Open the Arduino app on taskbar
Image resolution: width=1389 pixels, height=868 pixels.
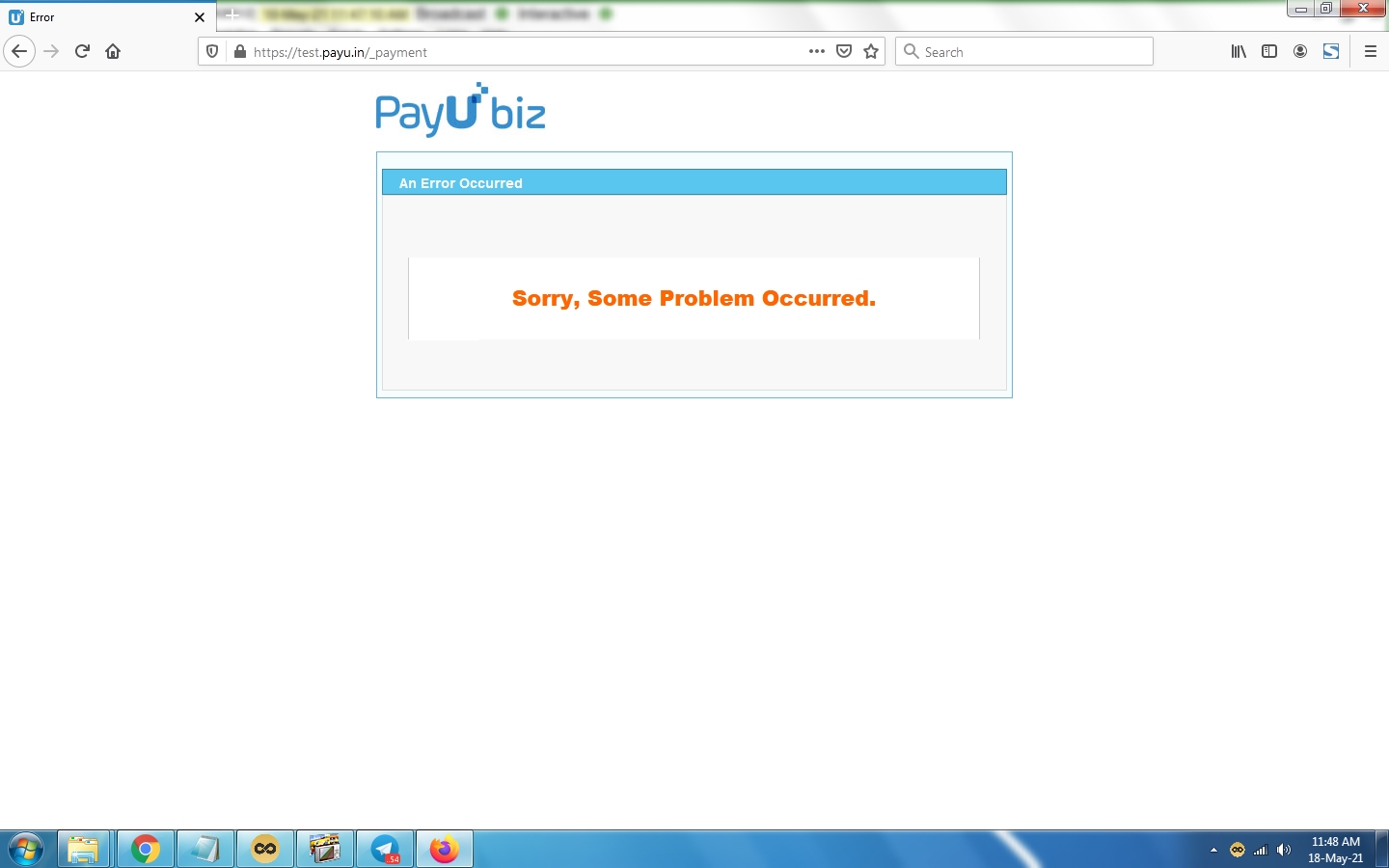coord(265,849)
